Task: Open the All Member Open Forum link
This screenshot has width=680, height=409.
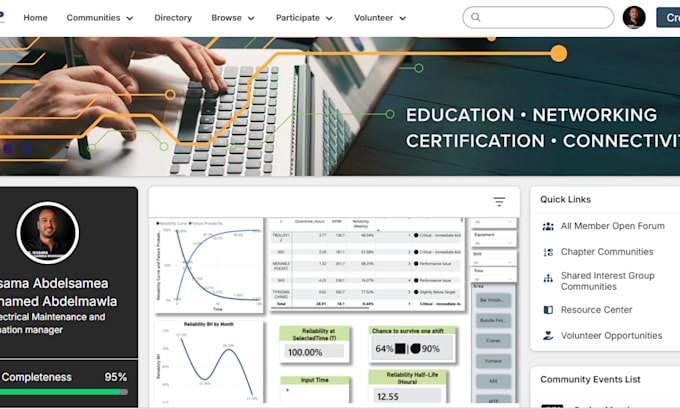Action: pos(612,226)
